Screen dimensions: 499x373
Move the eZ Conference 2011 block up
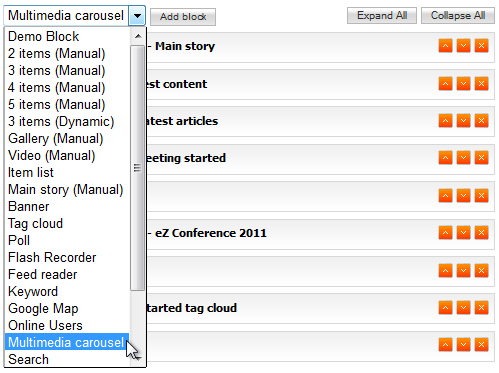point(445,233)
